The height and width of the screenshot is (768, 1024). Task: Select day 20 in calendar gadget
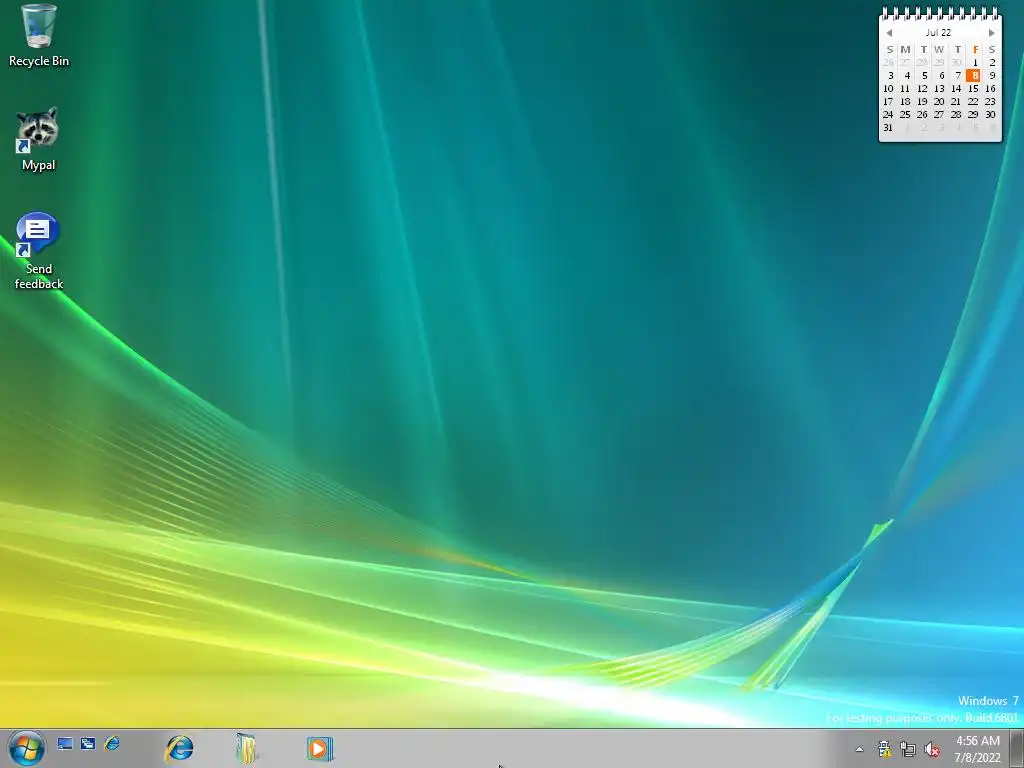click(x=939, y=102)
